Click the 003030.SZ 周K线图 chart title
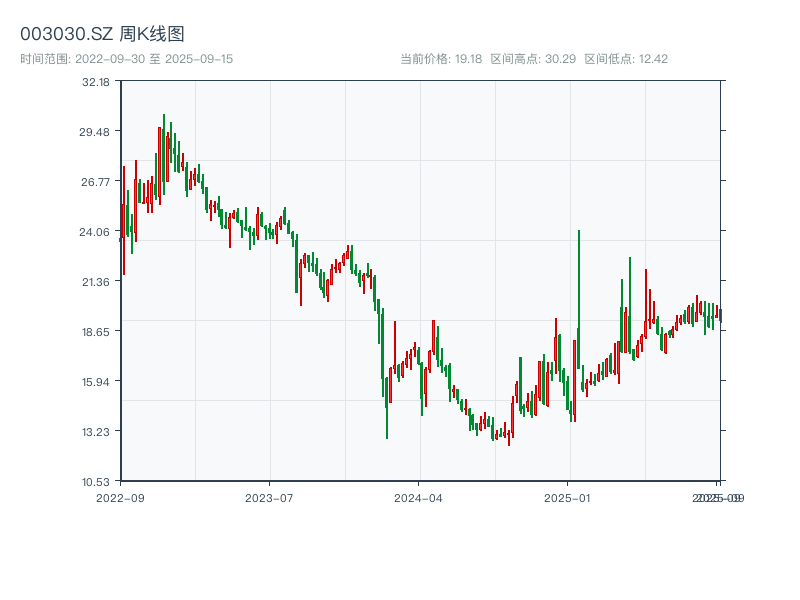This screenshot has width=800, height=600. click(x=102, y=34)
